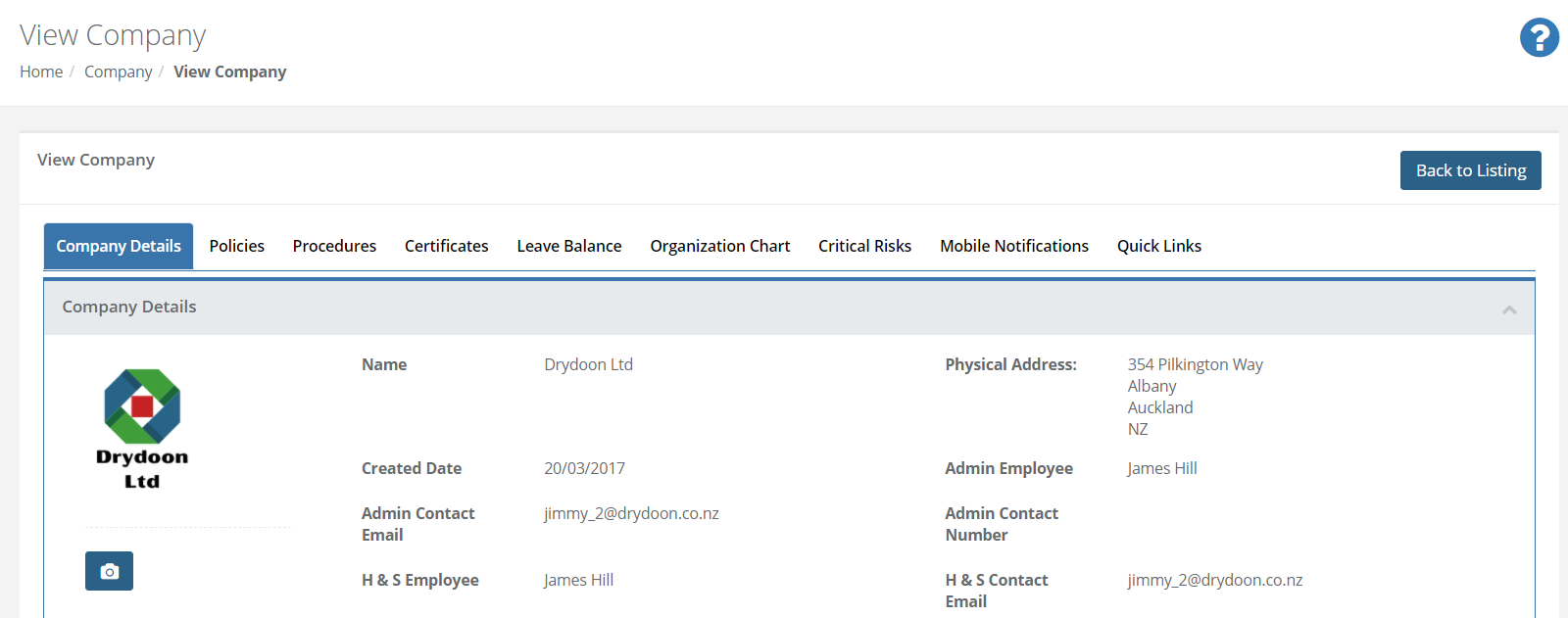Click the View Company card title

point(96,160)
